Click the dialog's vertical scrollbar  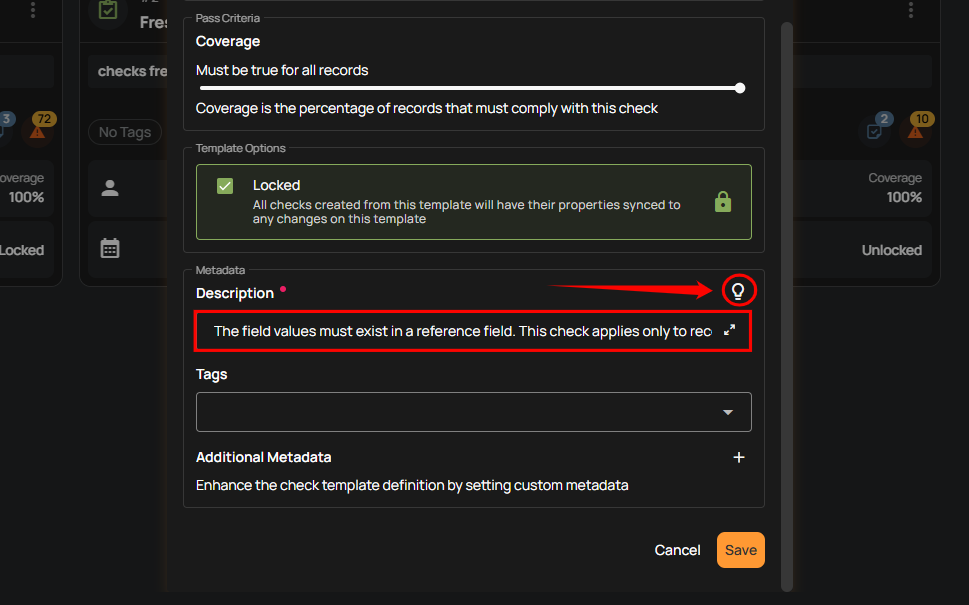pyautogui.click(x=787, y=300)
